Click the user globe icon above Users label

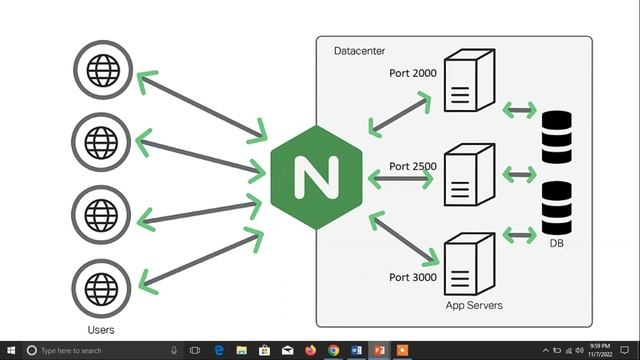point(101,289)
